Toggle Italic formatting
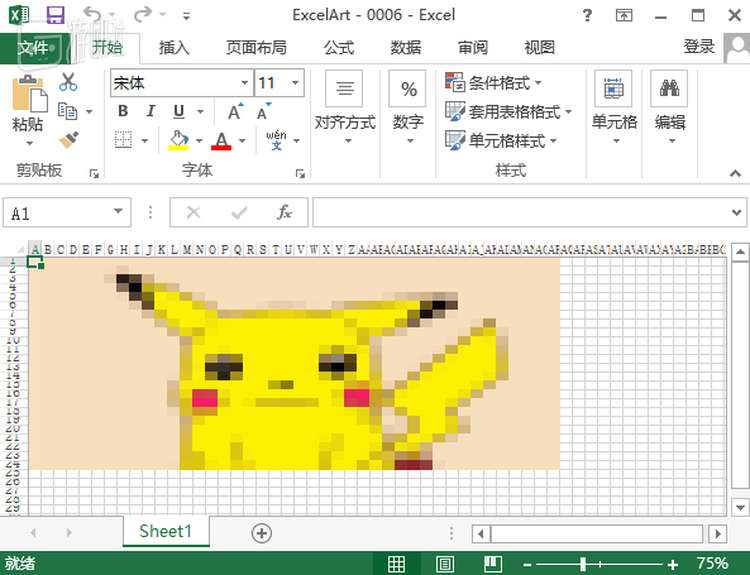The image size is (750, 575). point(151,112)
